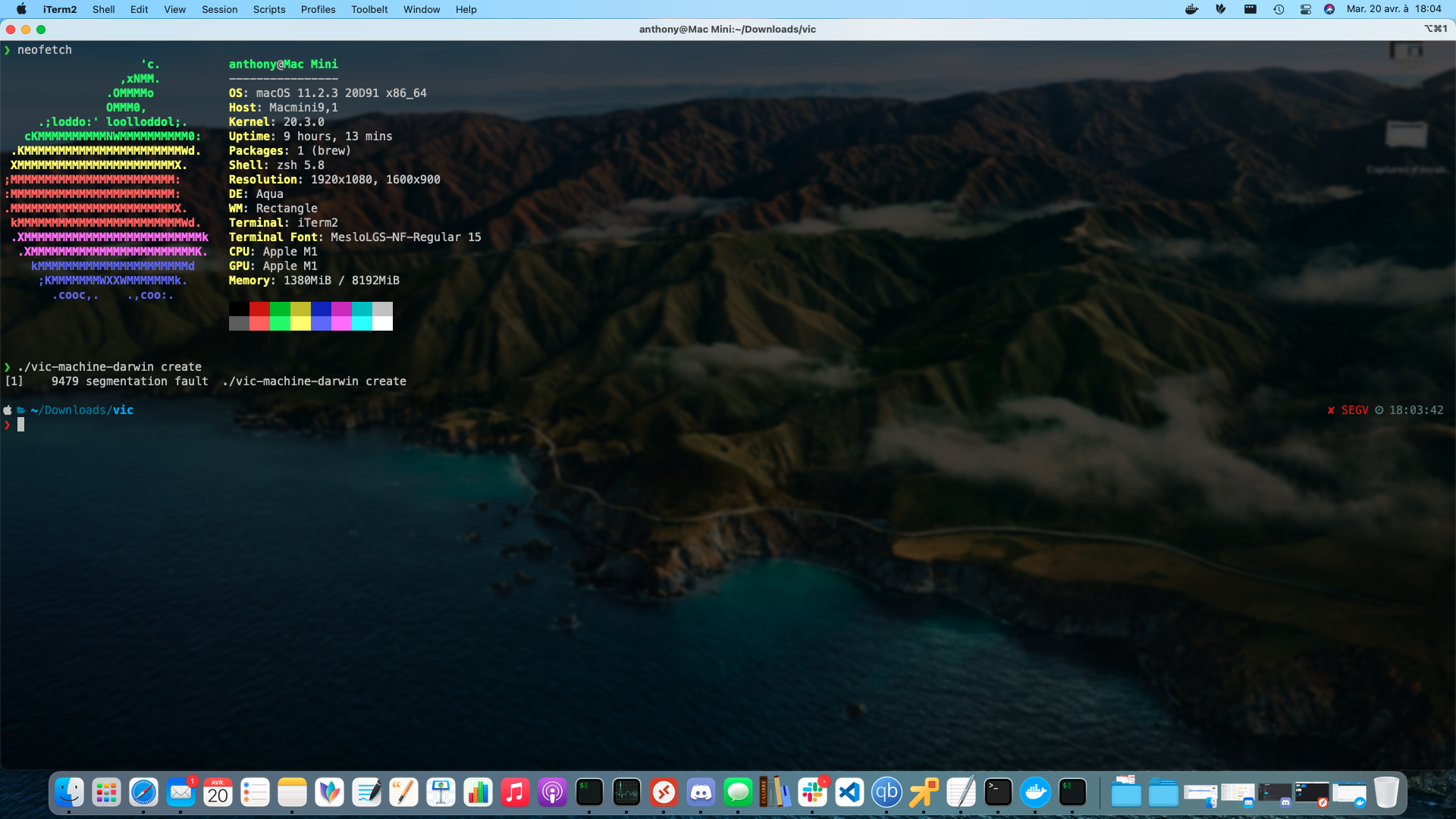This screenshot has width=1456, height=819.
Task: Click the red color swatch in the neofetch palette
Action: [x=259, y=309]
